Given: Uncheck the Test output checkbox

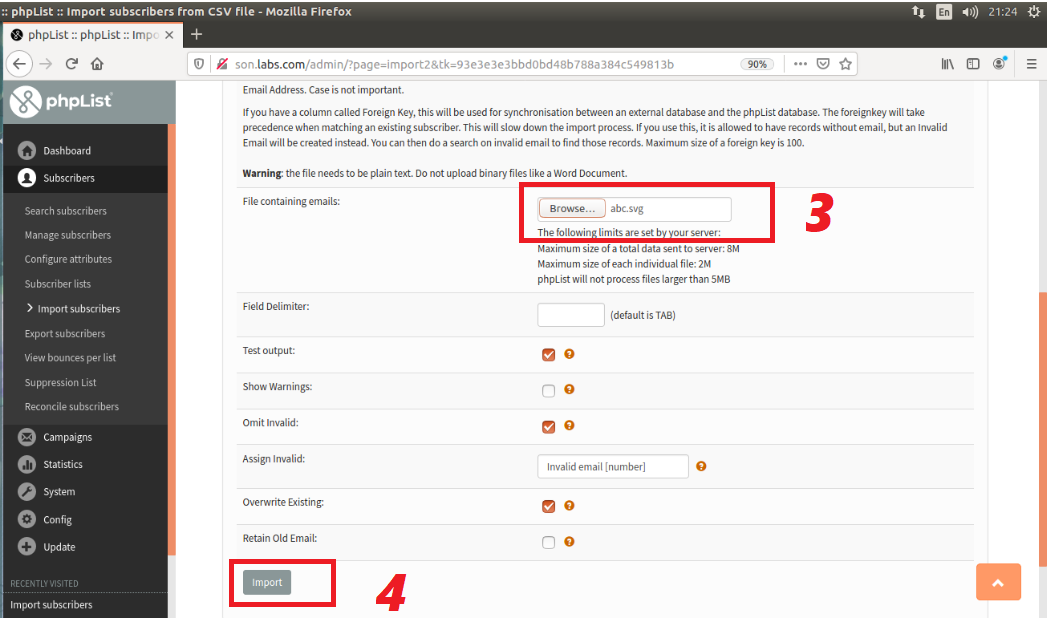Looking at the screenshot, I should tap(549, 355).
